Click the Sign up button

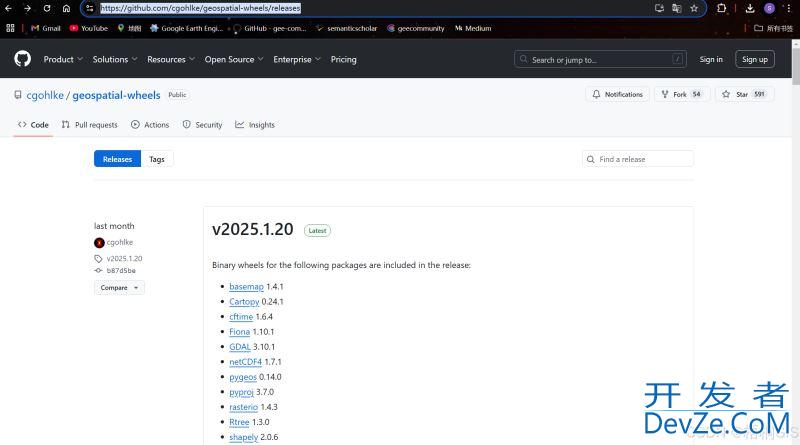pos(755,59)
